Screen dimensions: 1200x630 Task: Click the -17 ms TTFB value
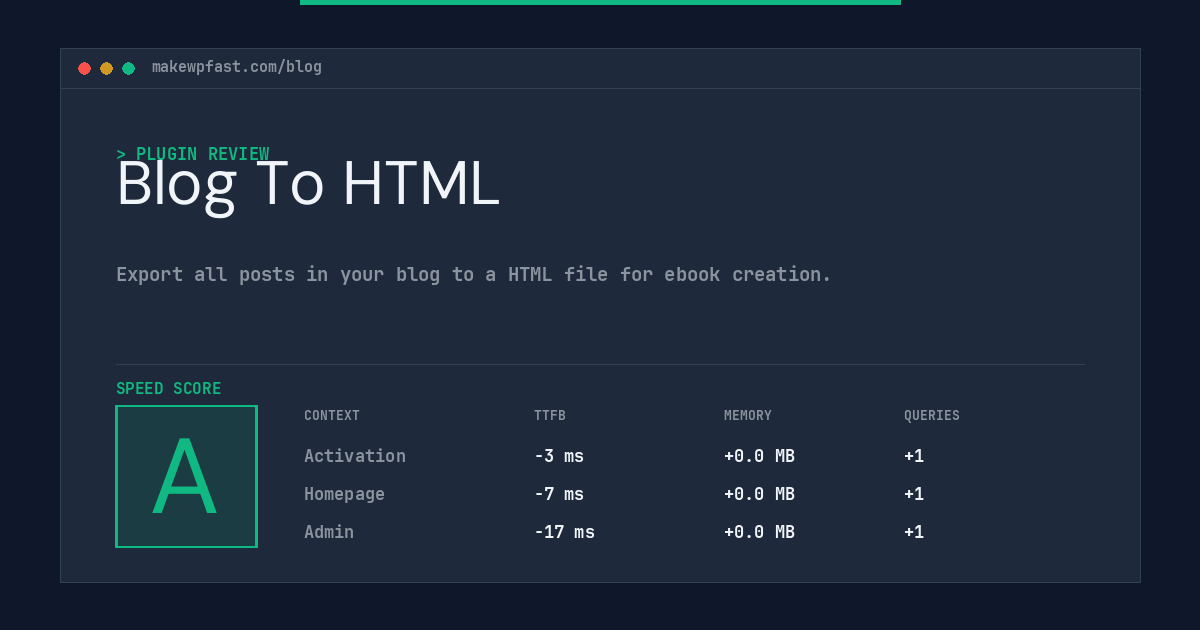coord(564,532)
